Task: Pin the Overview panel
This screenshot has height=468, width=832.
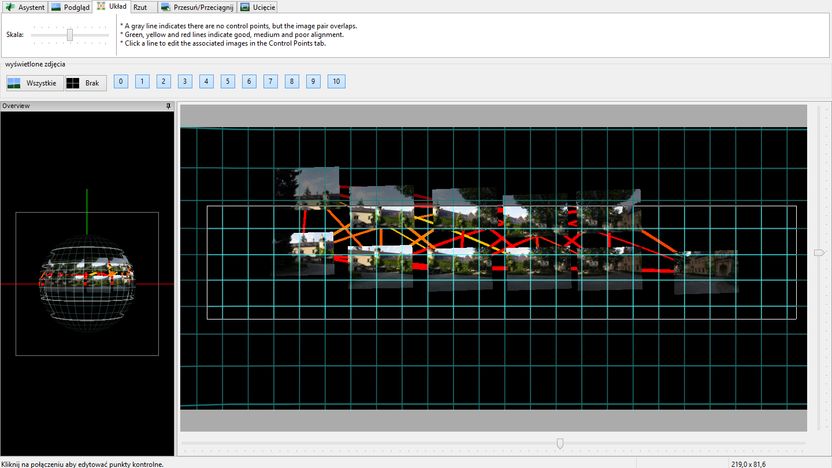Action: point(168,106)
